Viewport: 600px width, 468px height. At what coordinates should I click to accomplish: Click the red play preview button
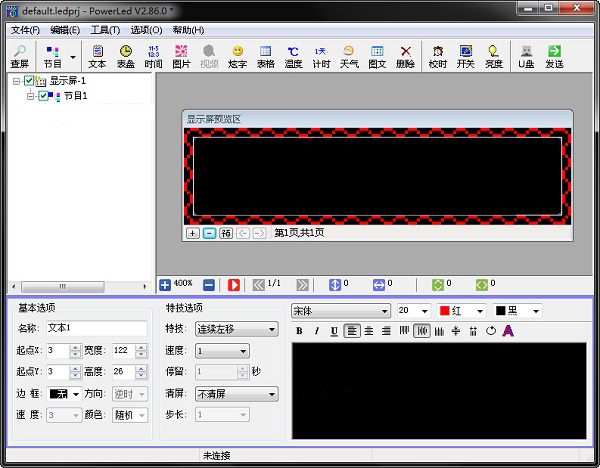pyautogui.click(x=234, y=285)
